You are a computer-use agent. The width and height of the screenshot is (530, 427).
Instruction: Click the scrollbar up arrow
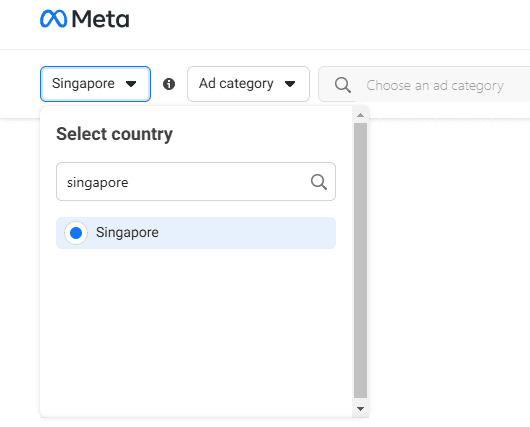click(361, 115)
